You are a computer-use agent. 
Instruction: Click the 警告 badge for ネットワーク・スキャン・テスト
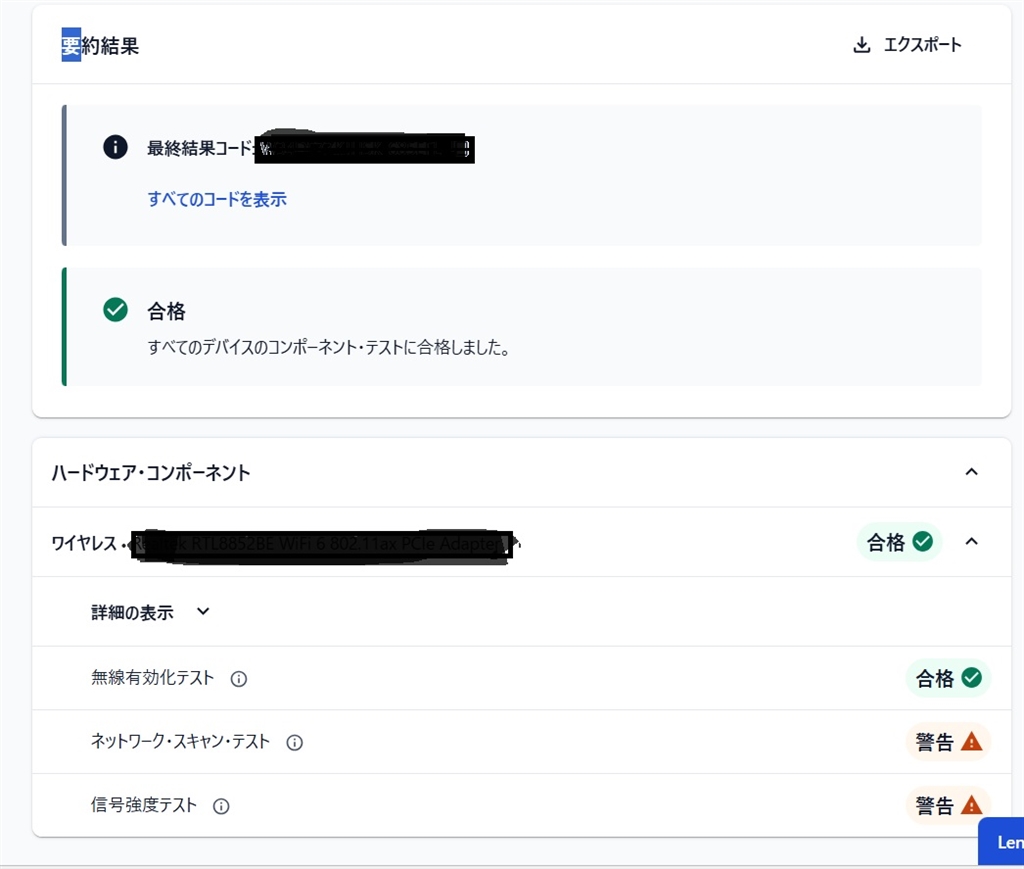(947, 742)
